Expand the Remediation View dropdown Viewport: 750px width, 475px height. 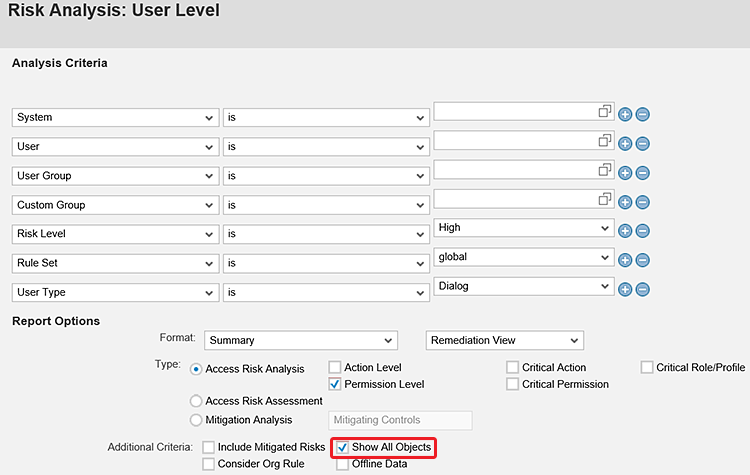click(x=504, y=340)
